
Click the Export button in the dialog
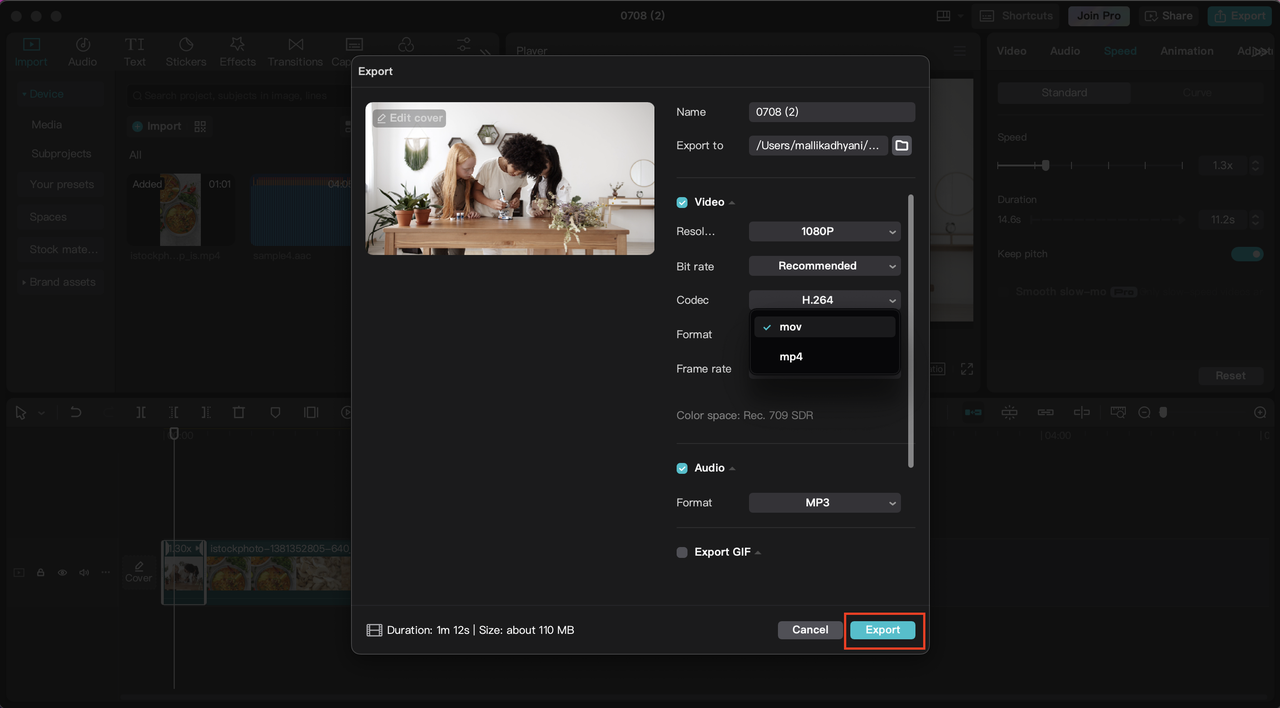tap(883, 630)
